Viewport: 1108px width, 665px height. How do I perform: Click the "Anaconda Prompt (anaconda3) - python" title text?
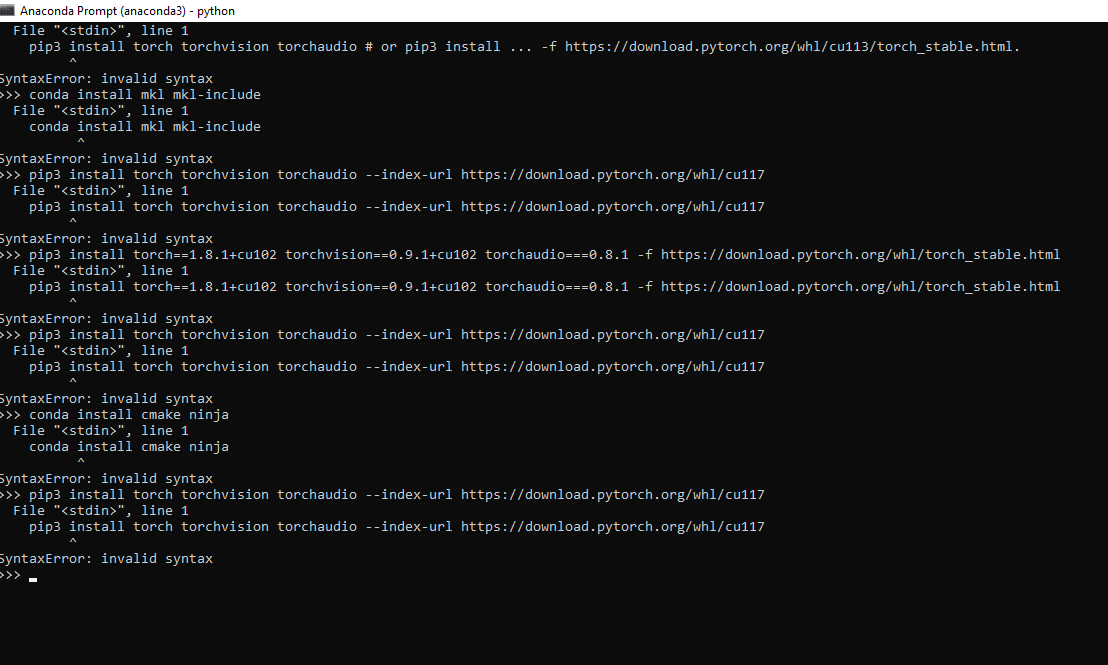[127, 11]
